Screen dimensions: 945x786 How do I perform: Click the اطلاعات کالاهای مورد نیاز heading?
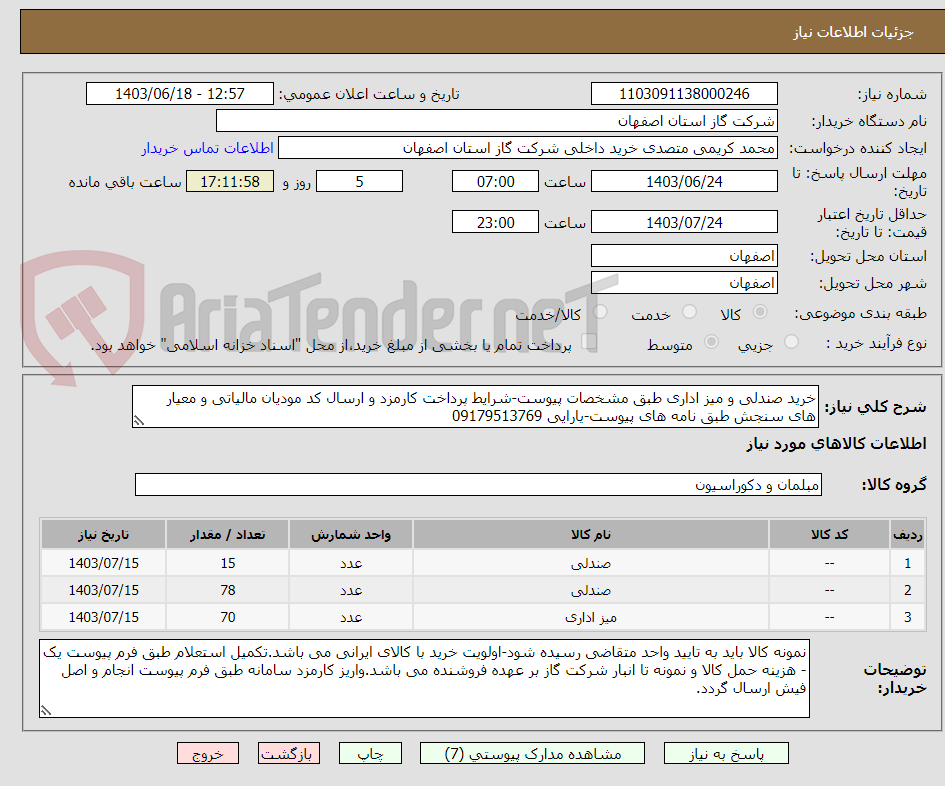(x=837, y=444)
